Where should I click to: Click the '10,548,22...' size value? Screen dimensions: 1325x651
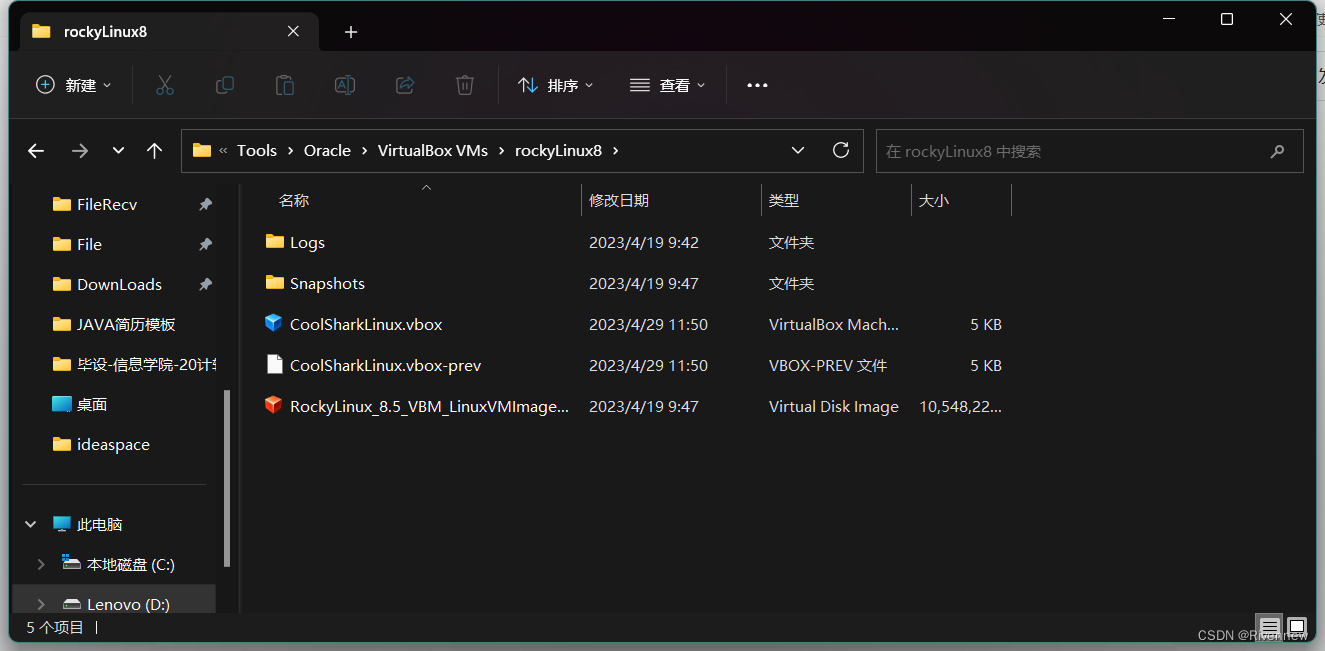[960, 406]
